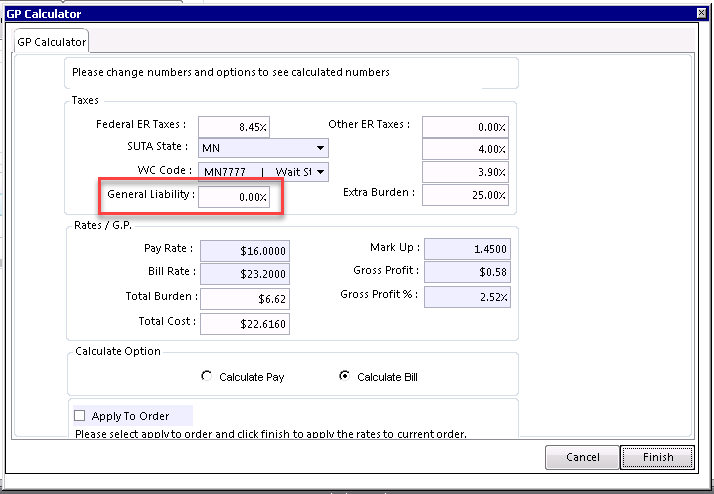
Task: Click the Other ER Taxes field
Action: (x=465, y=126)
